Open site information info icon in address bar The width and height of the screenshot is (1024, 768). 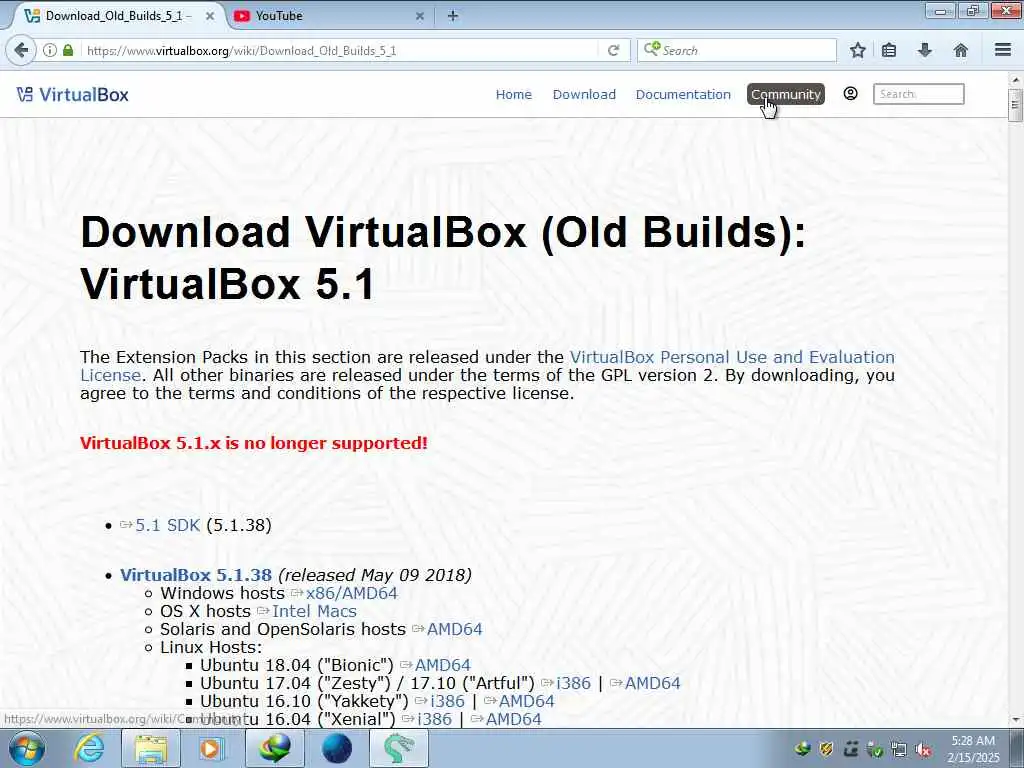[50, 50]
